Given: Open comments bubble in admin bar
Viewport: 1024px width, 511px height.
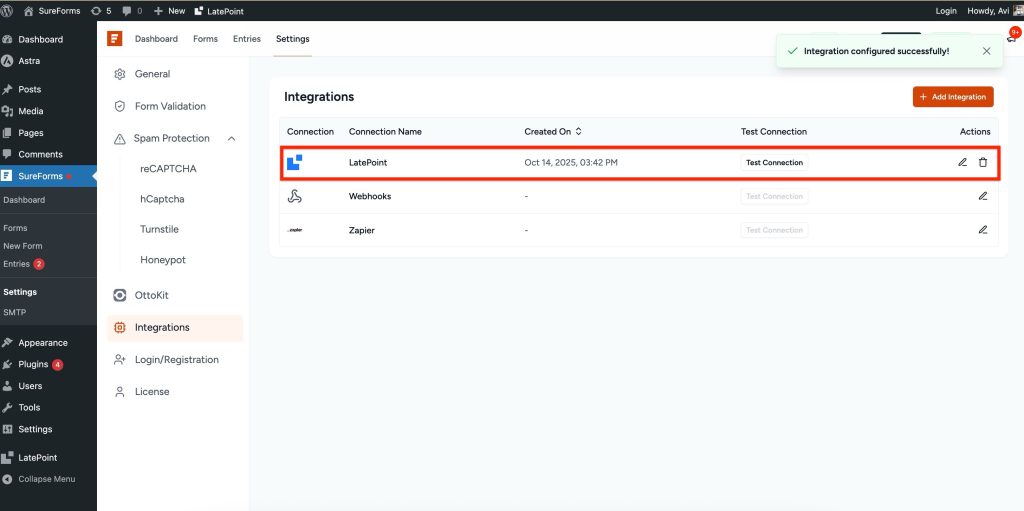Looking at the screenshot, I should click(x=132, y=10).
